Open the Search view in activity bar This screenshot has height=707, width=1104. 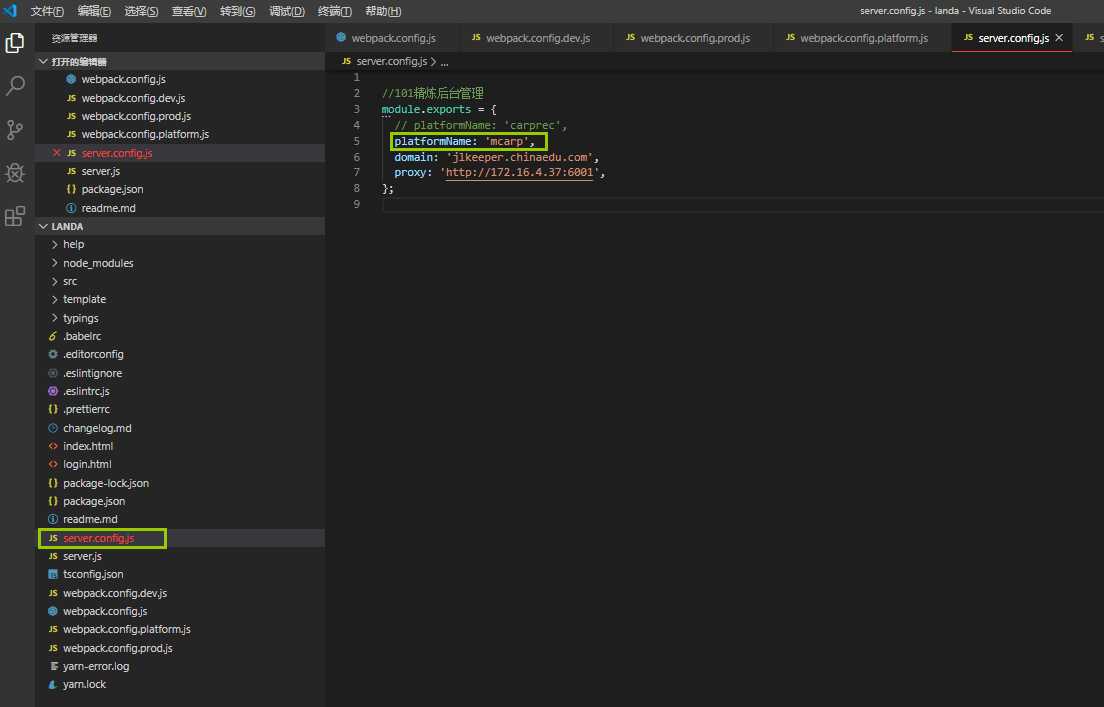pyautogui.click(x=15, y=86)
